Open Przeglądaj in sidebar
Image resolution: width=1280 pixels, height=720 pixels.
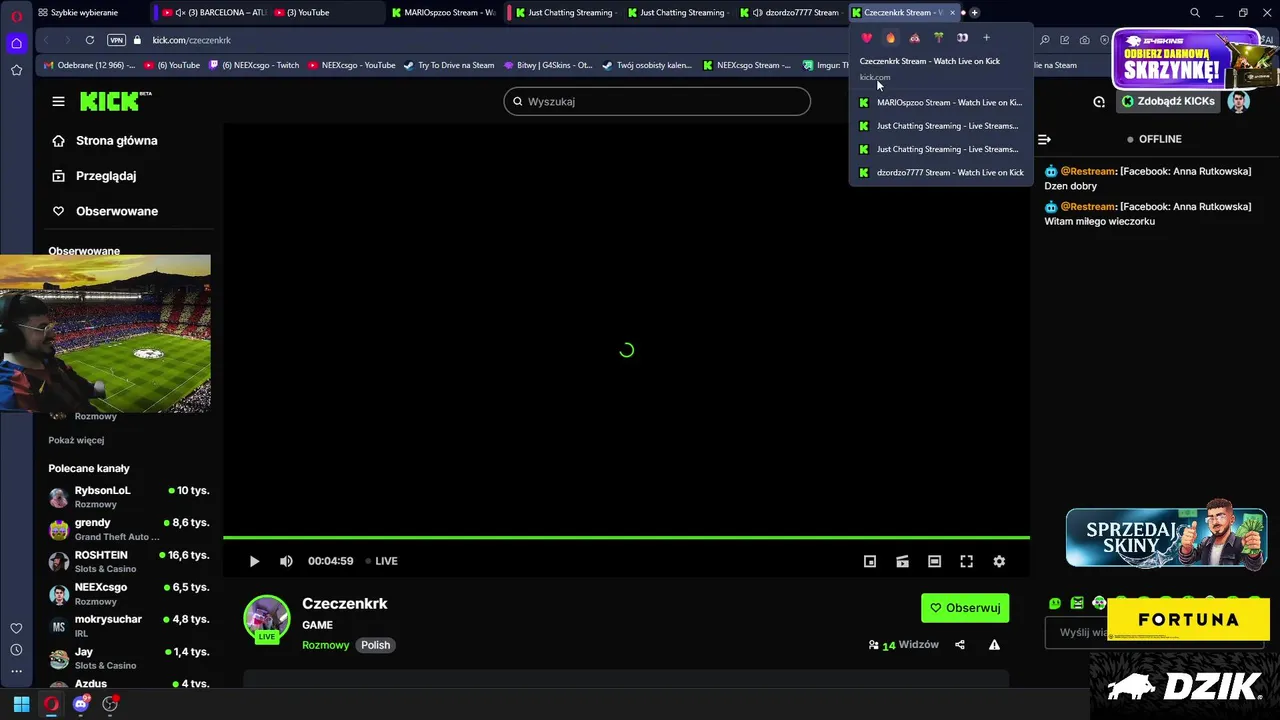pos(94,176)
